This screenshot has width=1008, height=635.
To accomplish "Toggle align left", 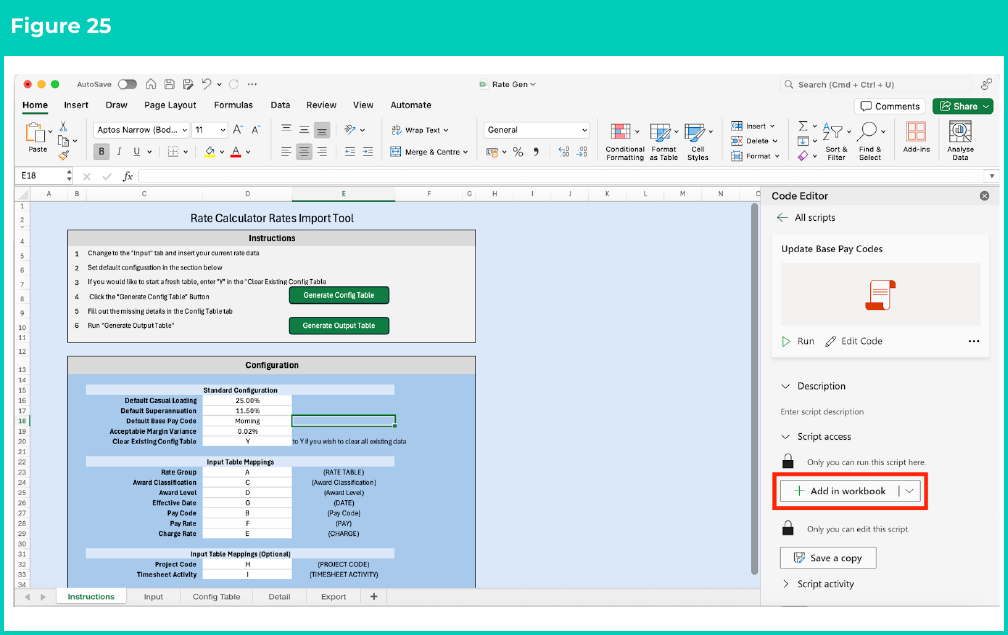I will tap(286, 152).
